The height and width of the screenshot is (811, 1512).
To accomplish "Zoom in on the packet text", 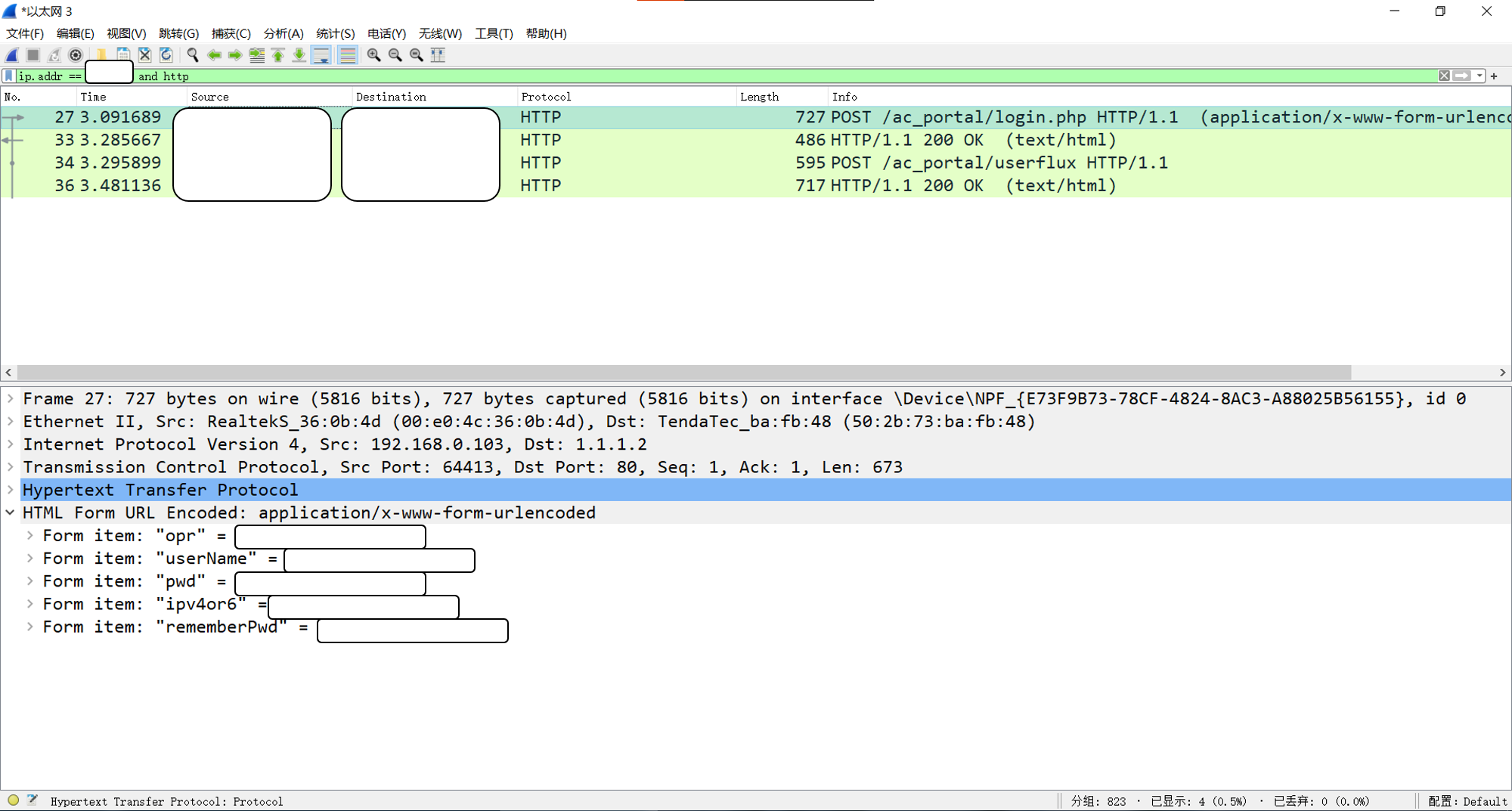I will (373, 55).
